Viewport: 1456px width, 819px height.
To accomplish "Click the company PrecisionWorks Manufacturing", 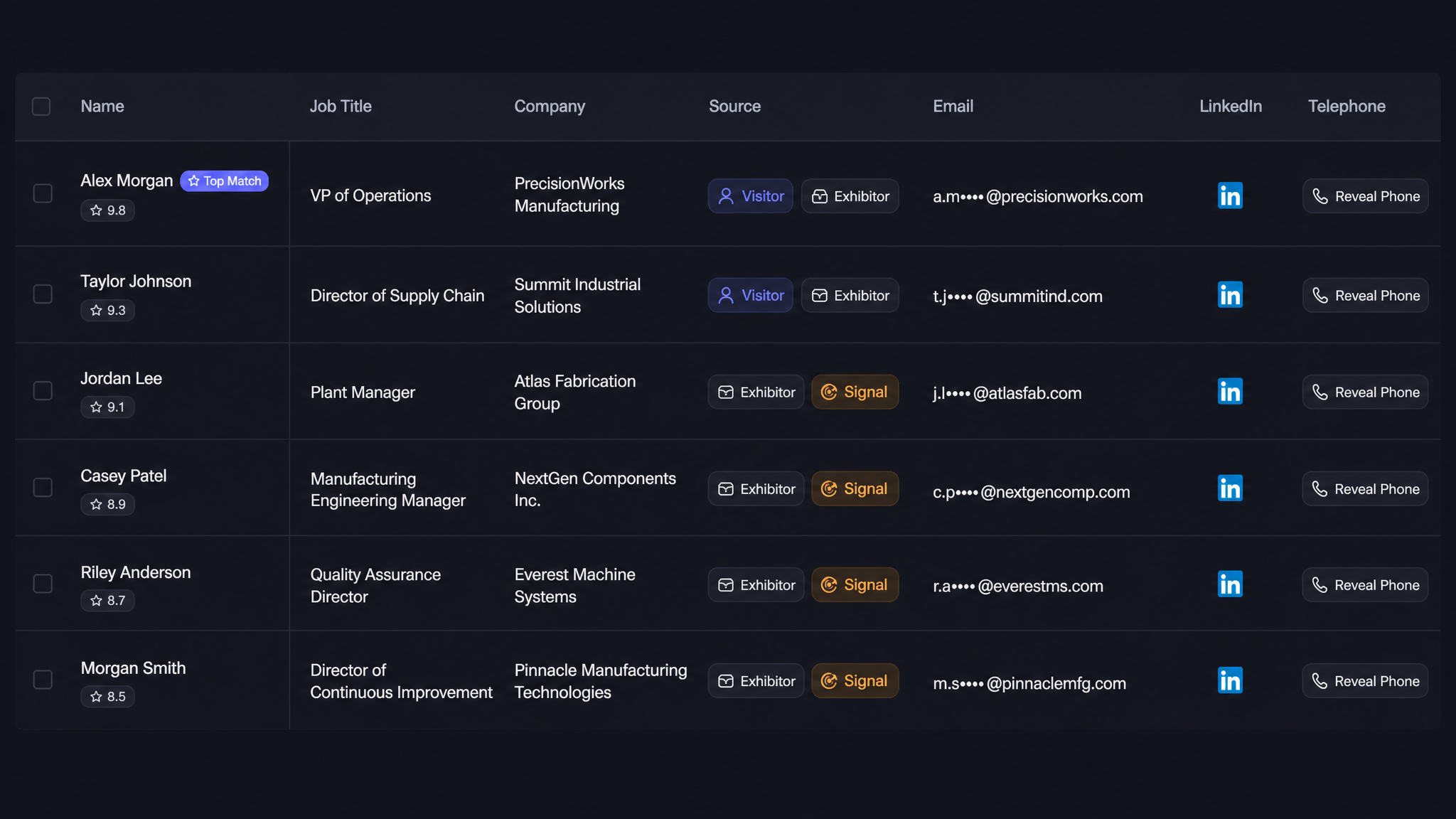I will (x=569, y=195).
